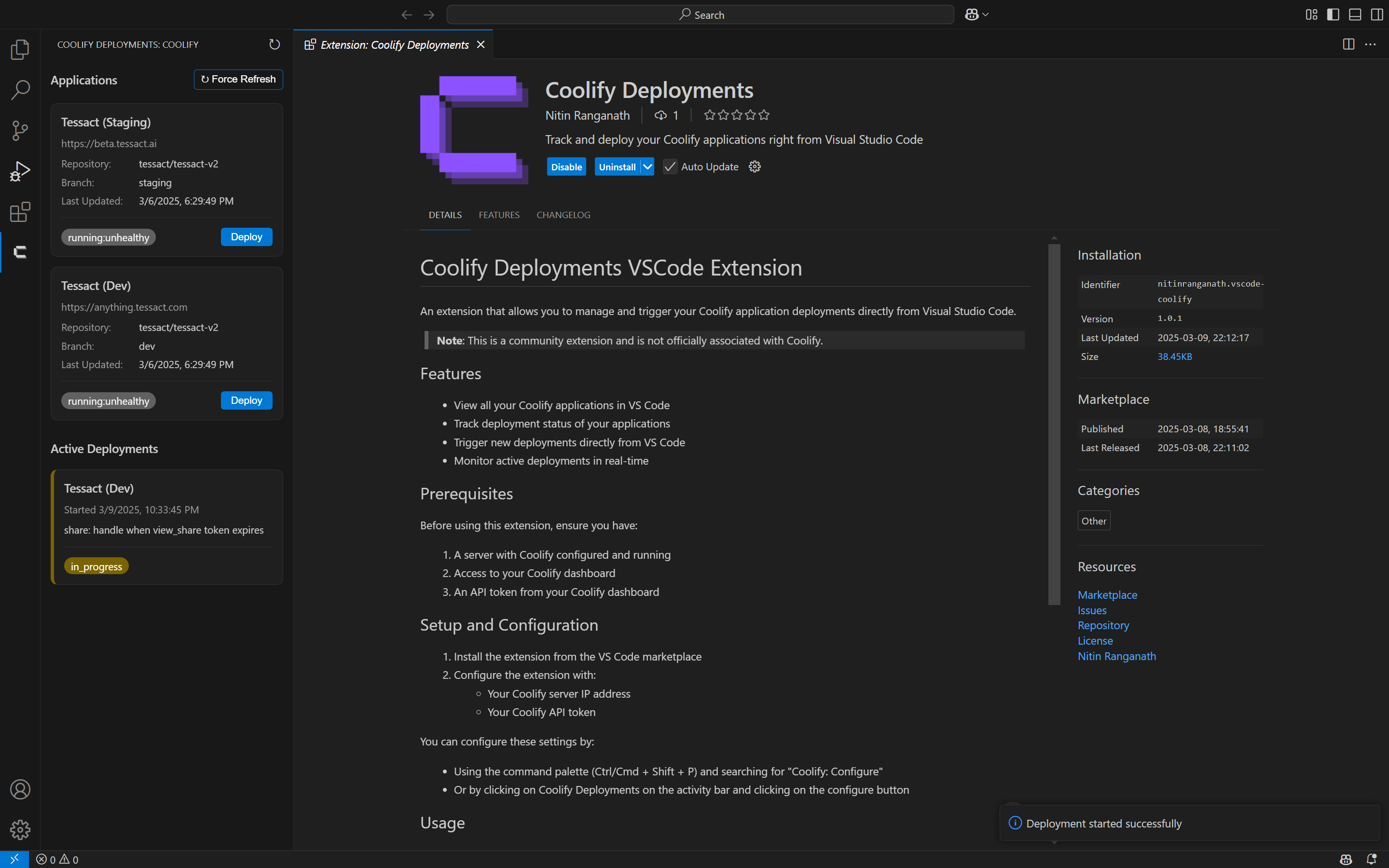Image resolution: width=1389 pixels, height=868 pixels.
Task: Toggle the Auto Update checkbox
Action: coord(670,166)
